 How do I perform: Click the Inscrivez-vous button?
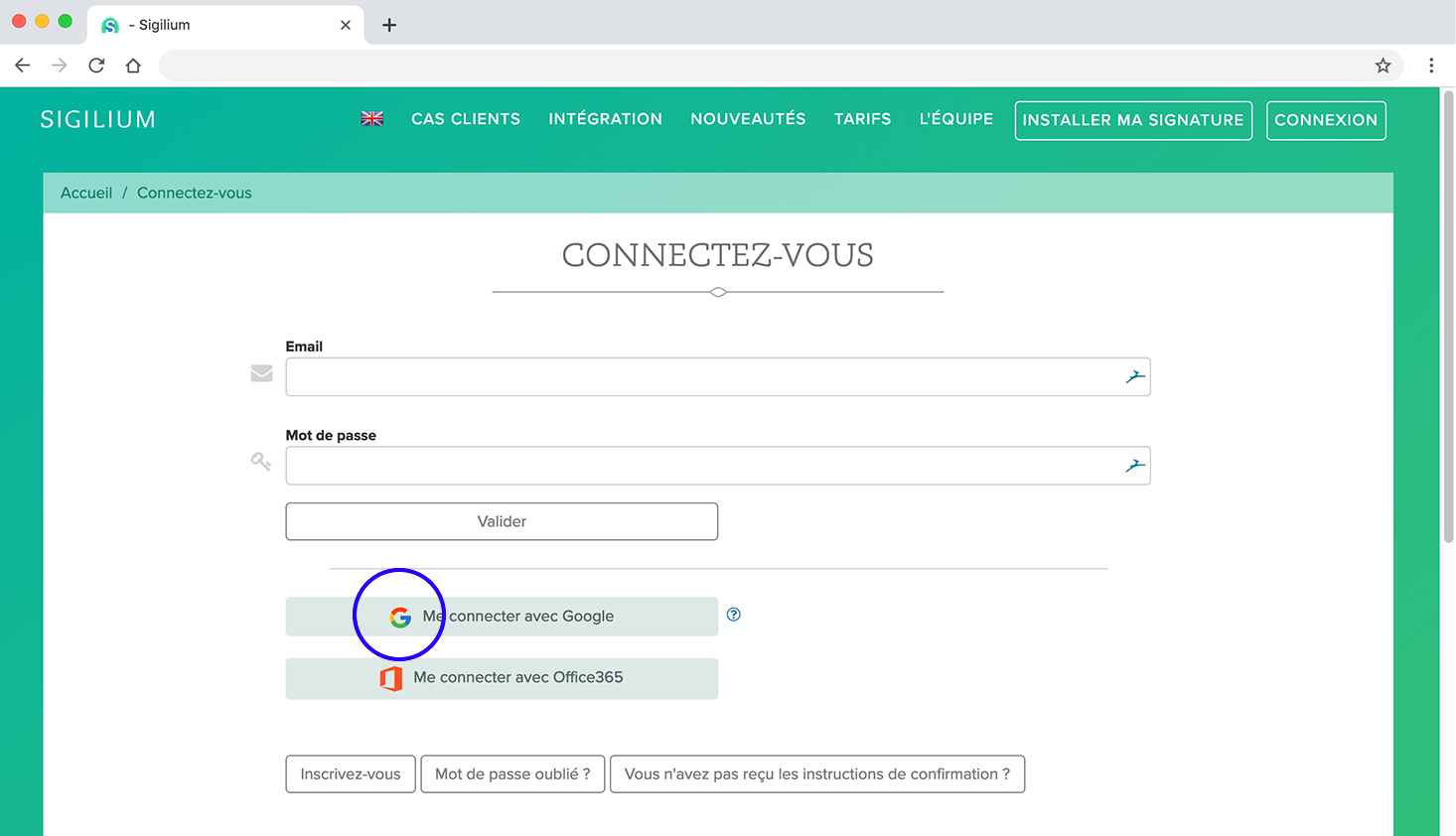click(351, 774)
